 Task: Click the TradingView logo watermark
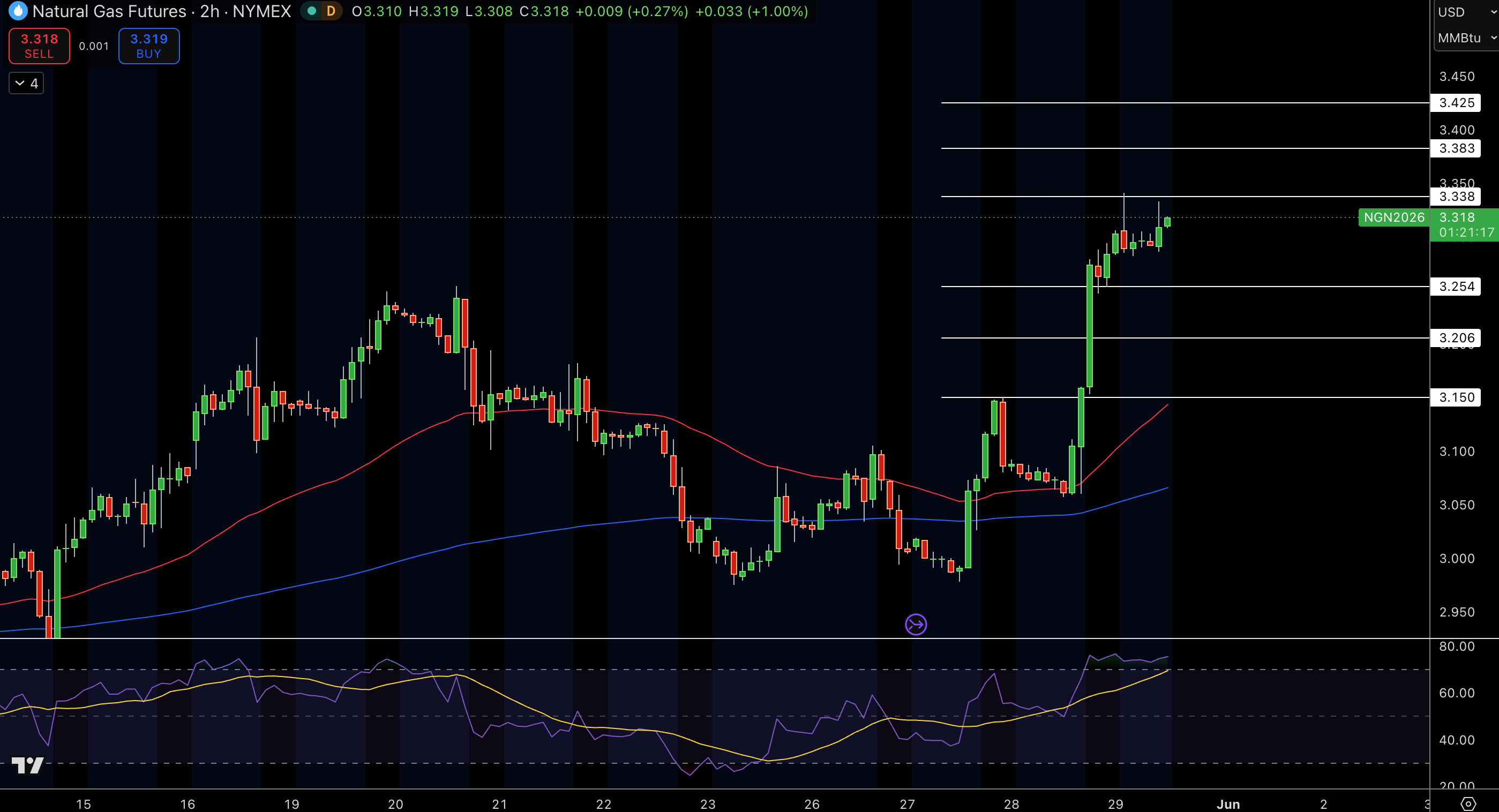[x=27, y=765]
